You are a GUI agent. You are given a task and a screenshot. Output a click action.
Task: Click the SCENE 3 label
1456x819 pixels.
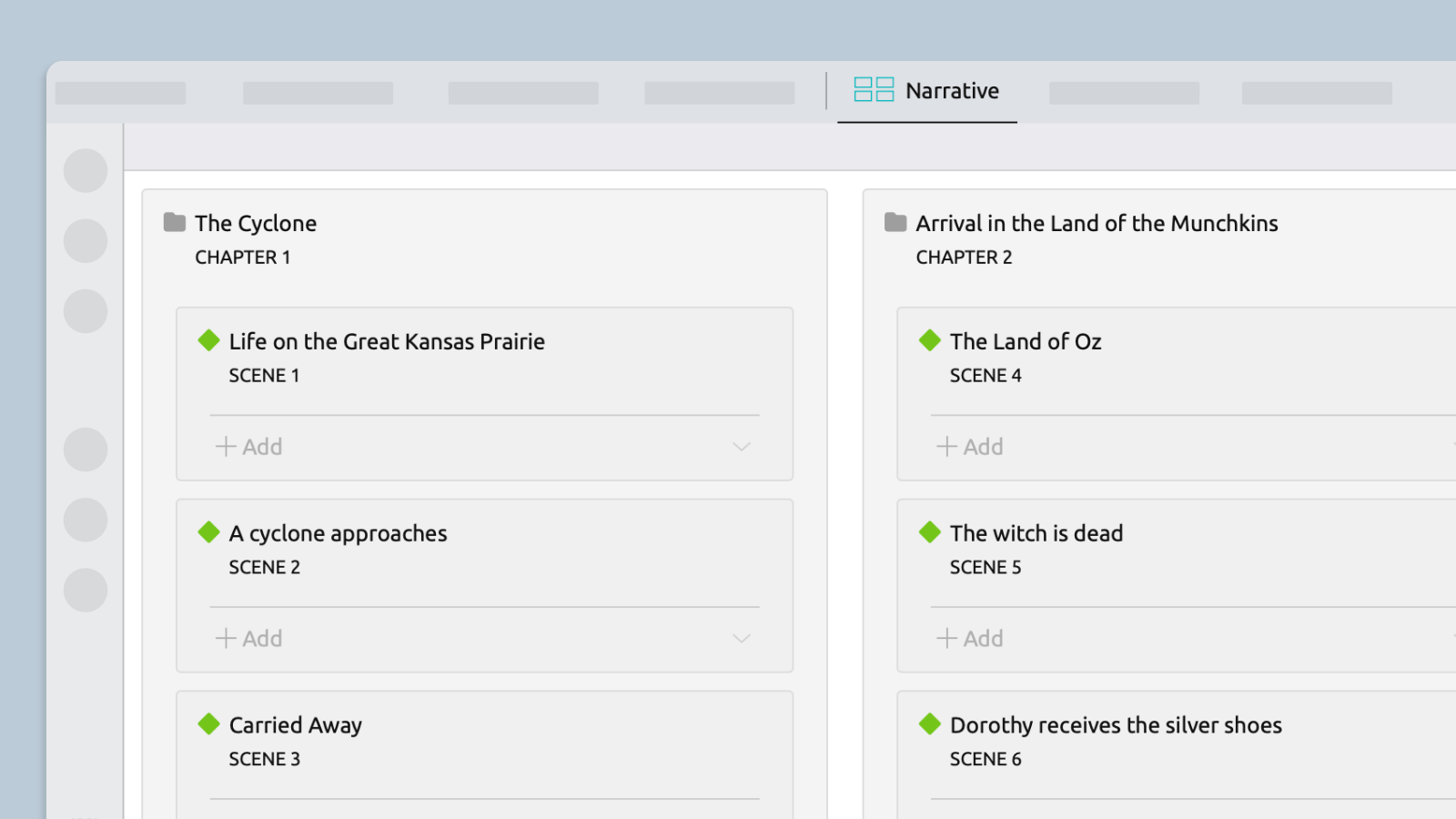click(264, 760)
